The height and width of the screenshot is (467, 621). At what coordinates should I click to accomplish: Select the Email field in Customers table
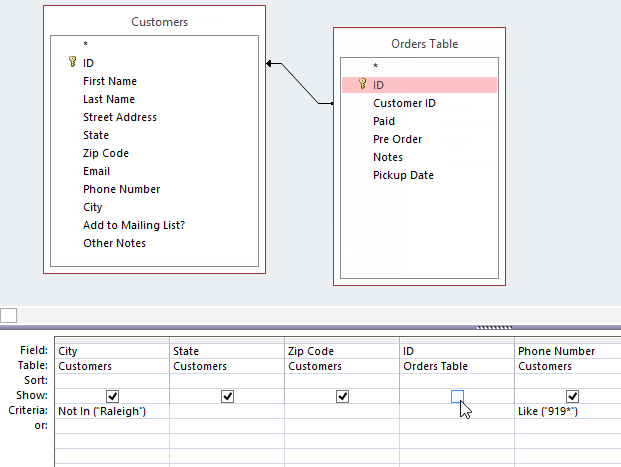click(97, 171)
